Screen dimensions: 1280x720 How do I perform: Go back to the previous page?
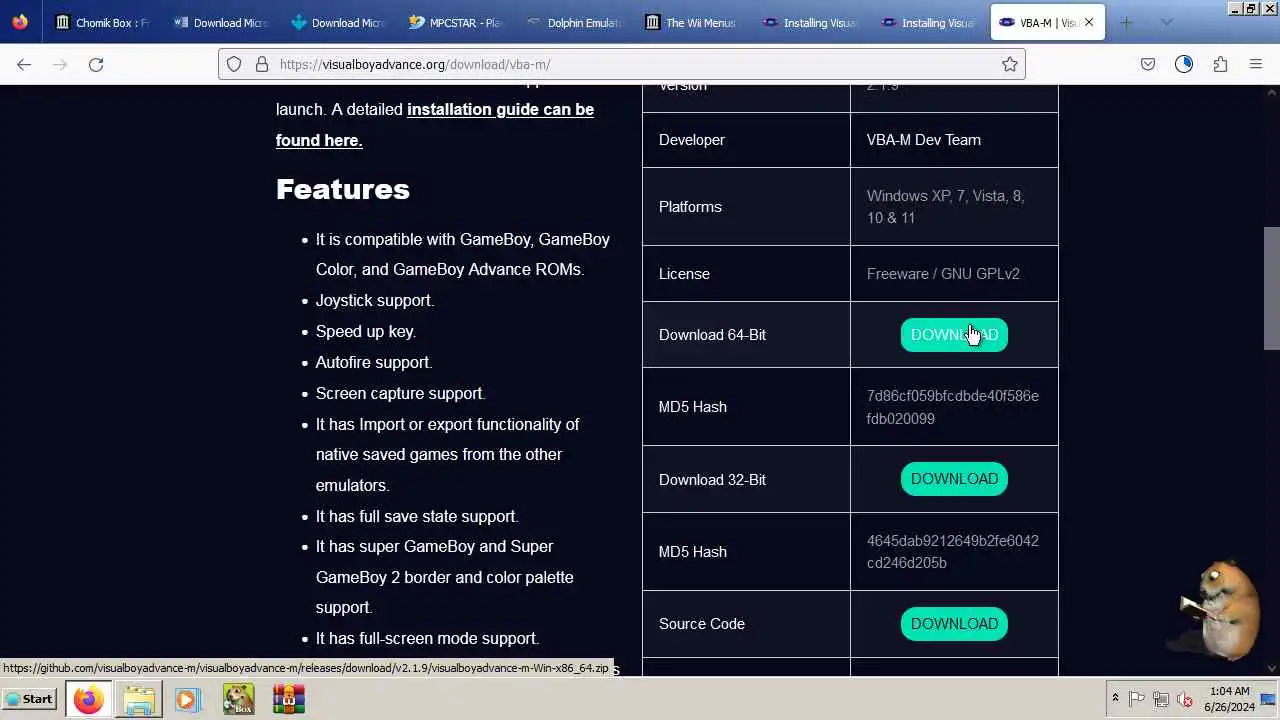click(24, 64)
